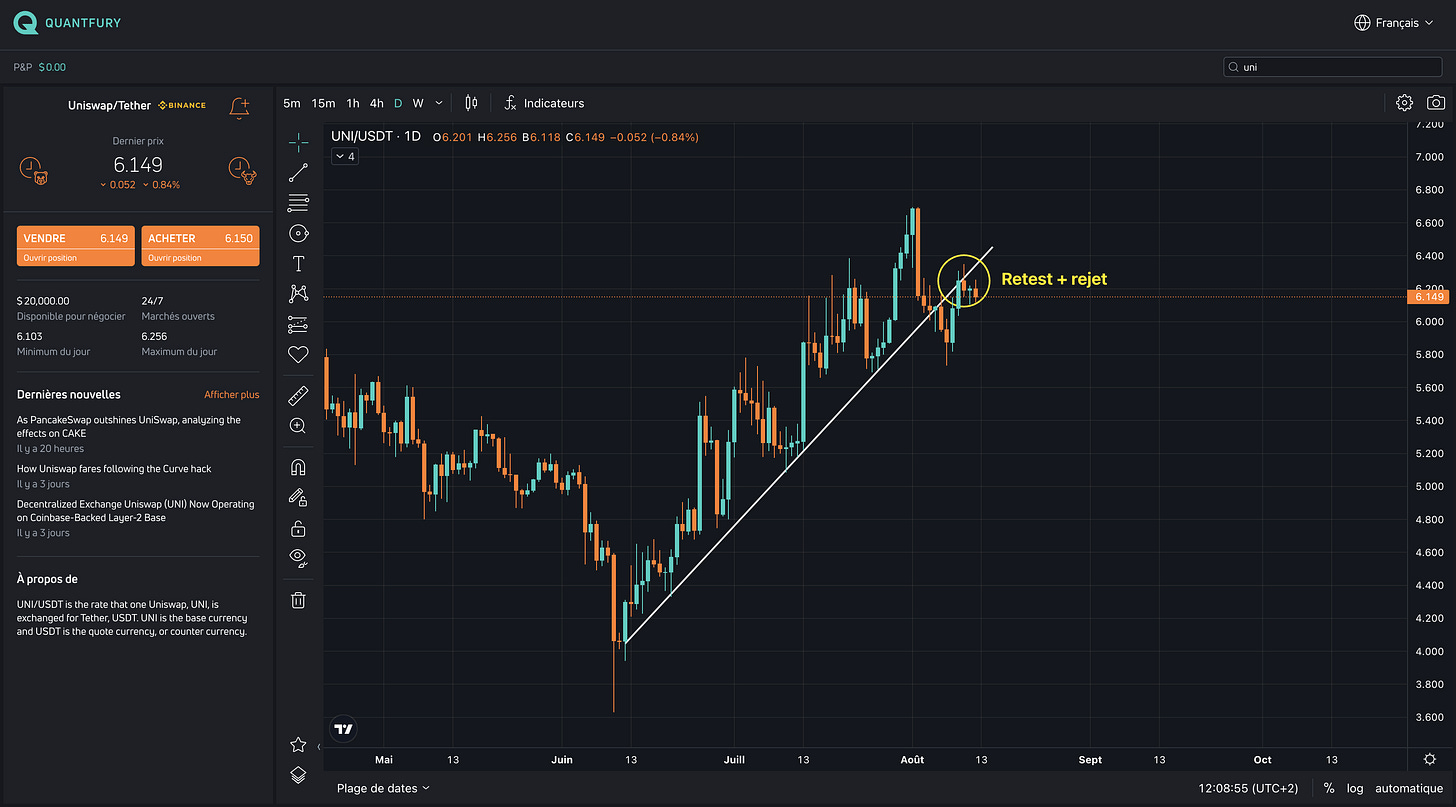Select the crosshair cursor tool

pyautogui.click(x=298, y=141)
